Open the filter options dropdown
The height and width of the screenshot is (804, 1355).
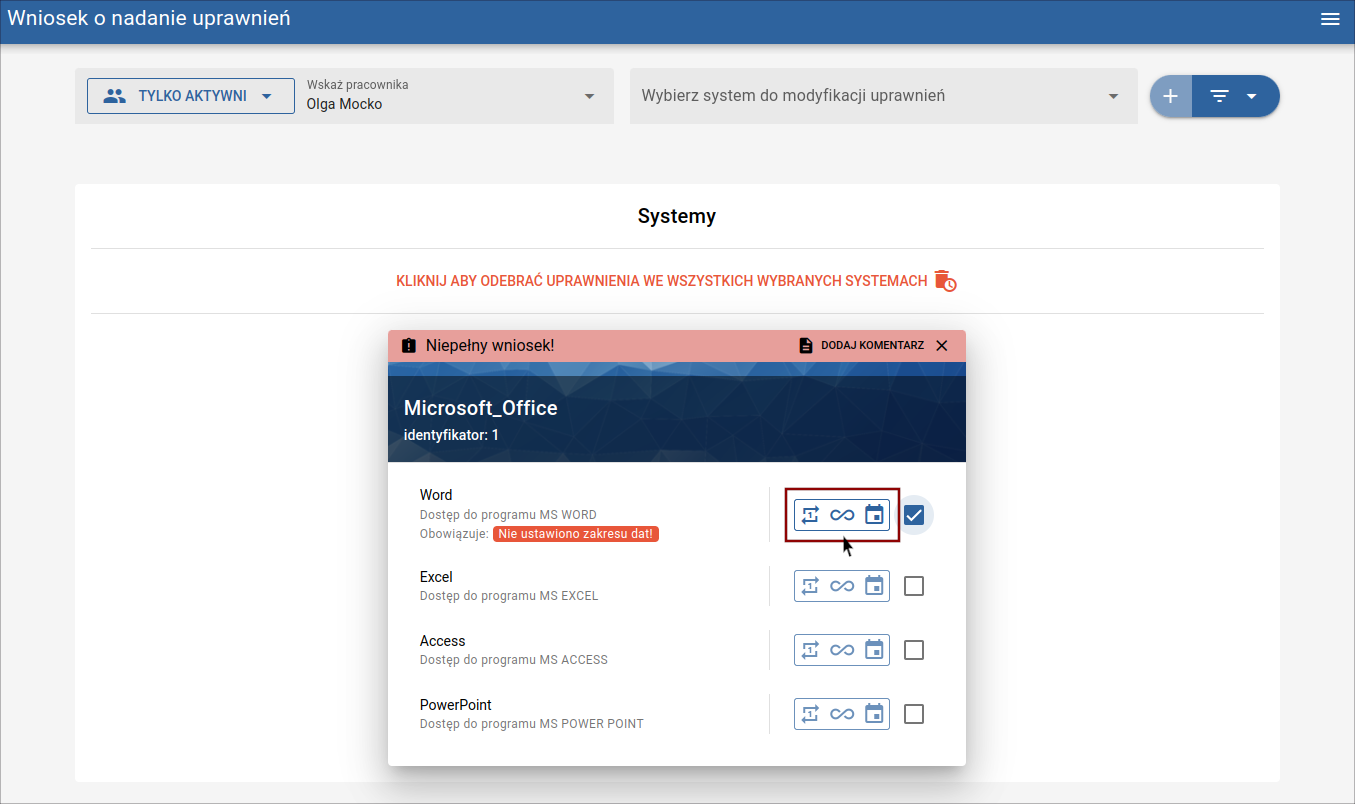pos(1236,96)
